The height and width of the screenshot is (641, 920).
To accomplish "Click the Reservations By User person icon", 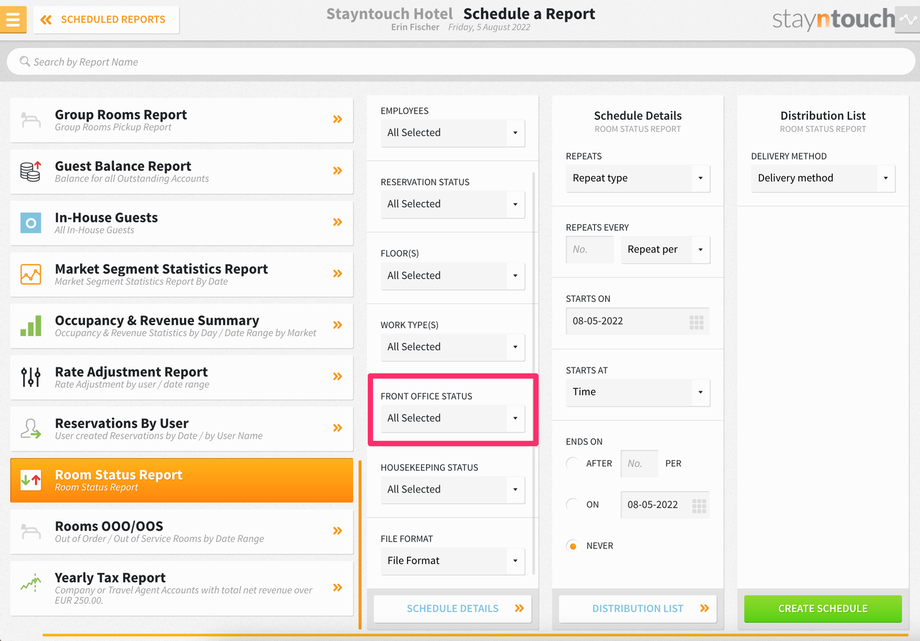I will click(x=31, y=429).
